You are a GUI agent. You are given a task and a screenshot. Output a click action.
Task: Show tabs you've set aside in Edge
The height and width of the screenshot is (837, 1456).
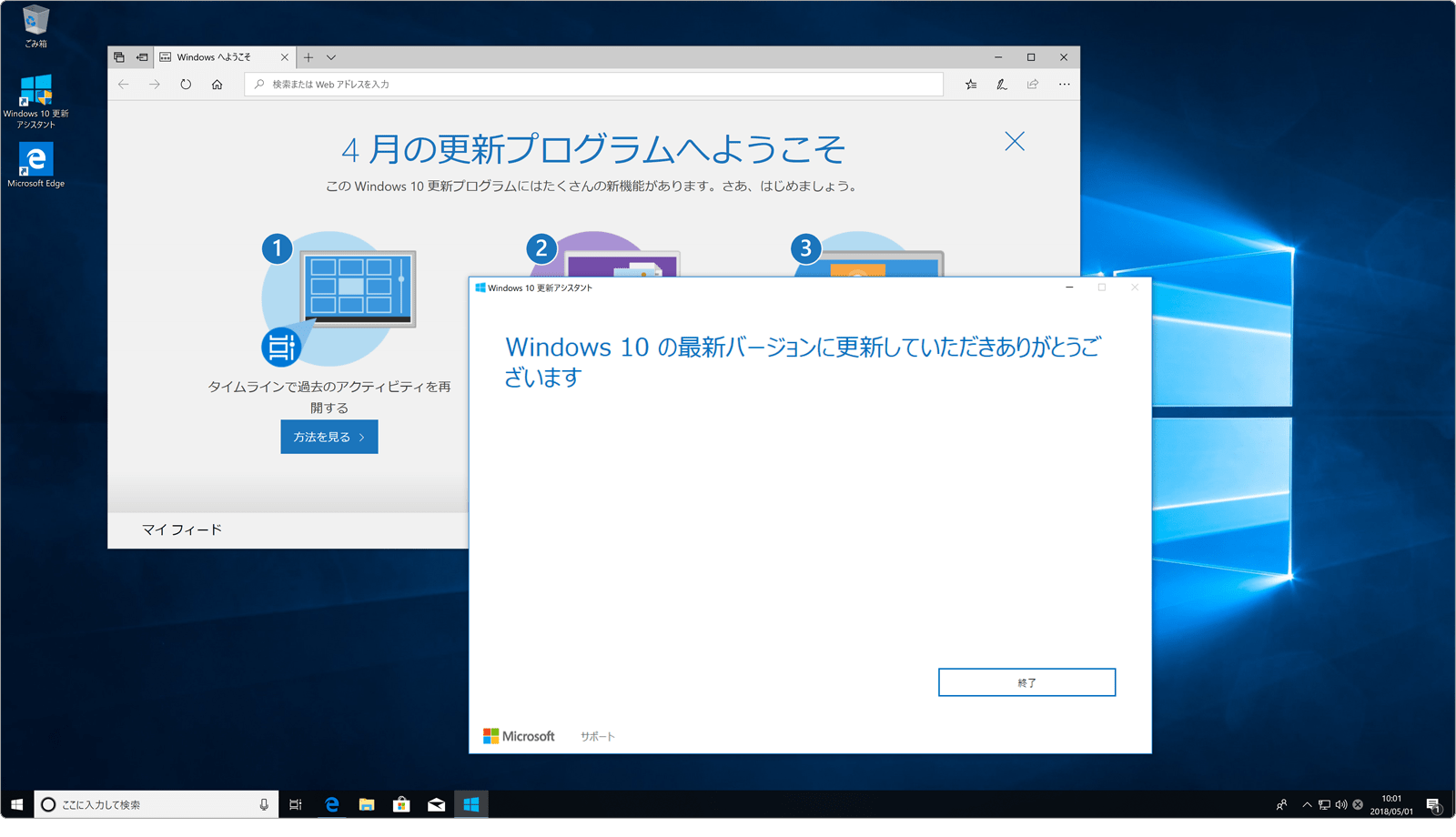pos(119,57)
